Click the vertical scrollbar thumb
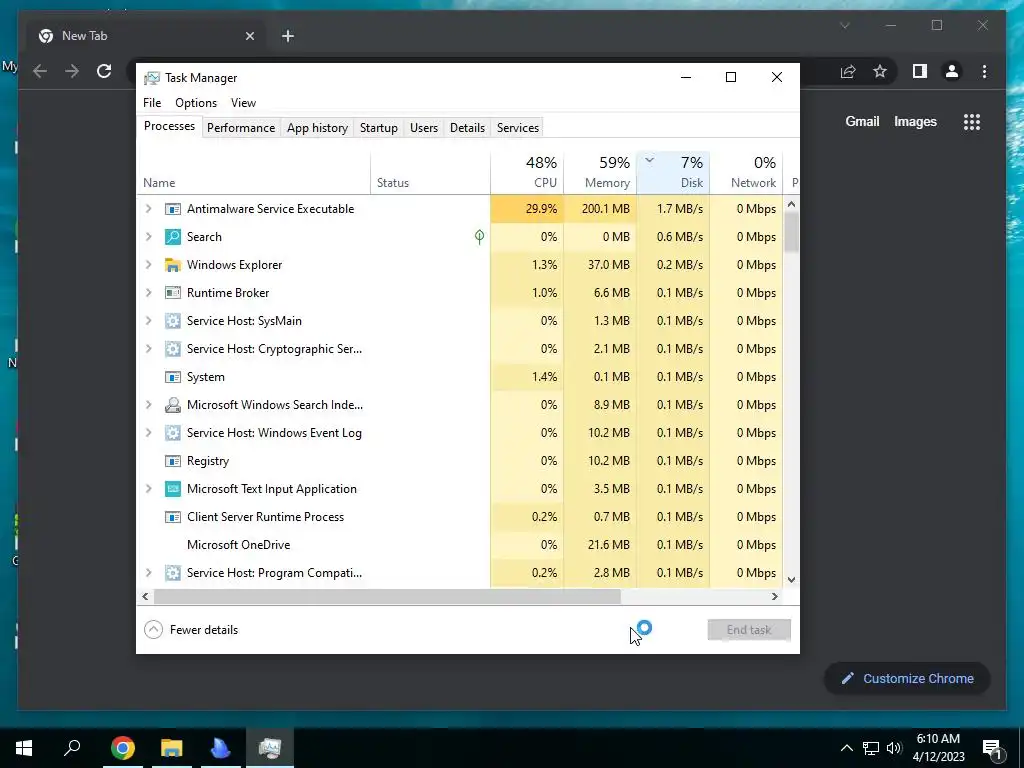The width and height of the screenshot is (1024, 768). click(792, 232)
